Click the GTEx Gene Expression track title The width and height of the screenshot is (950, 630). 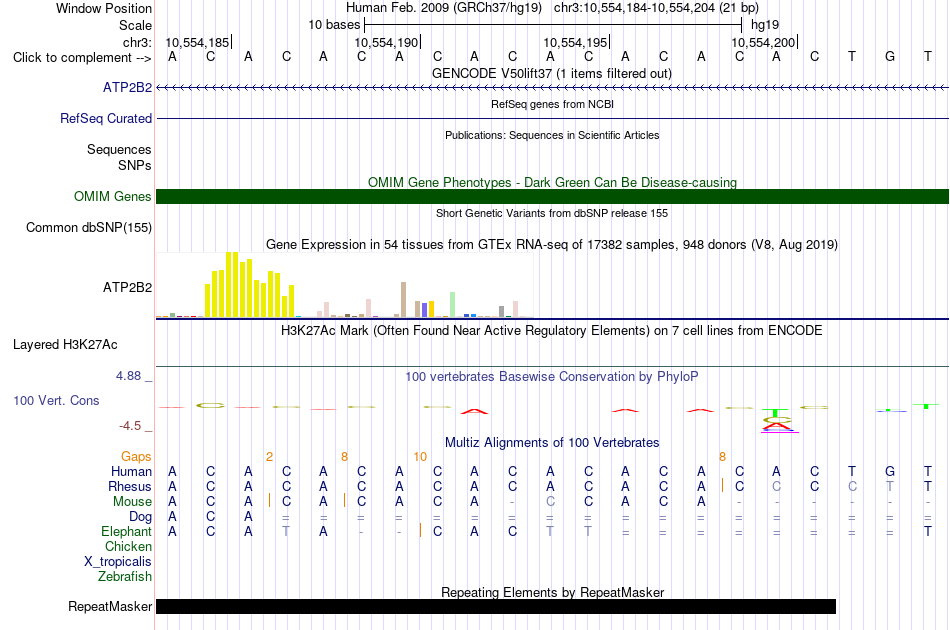tap(552, 245)
